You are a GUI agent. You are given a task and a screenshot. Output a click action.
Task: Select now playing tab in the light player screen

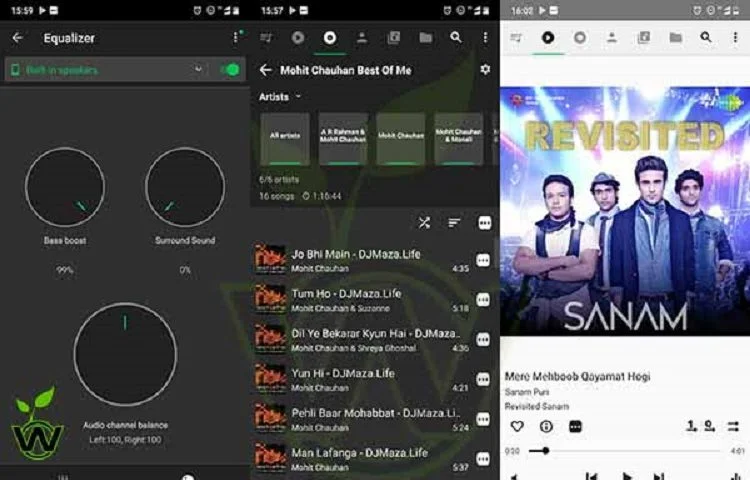(548, 38)
